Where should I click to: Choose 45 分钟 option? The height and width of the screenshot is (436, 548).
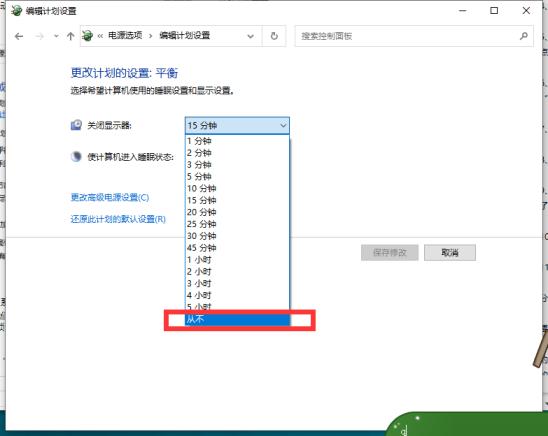[237, 248]
